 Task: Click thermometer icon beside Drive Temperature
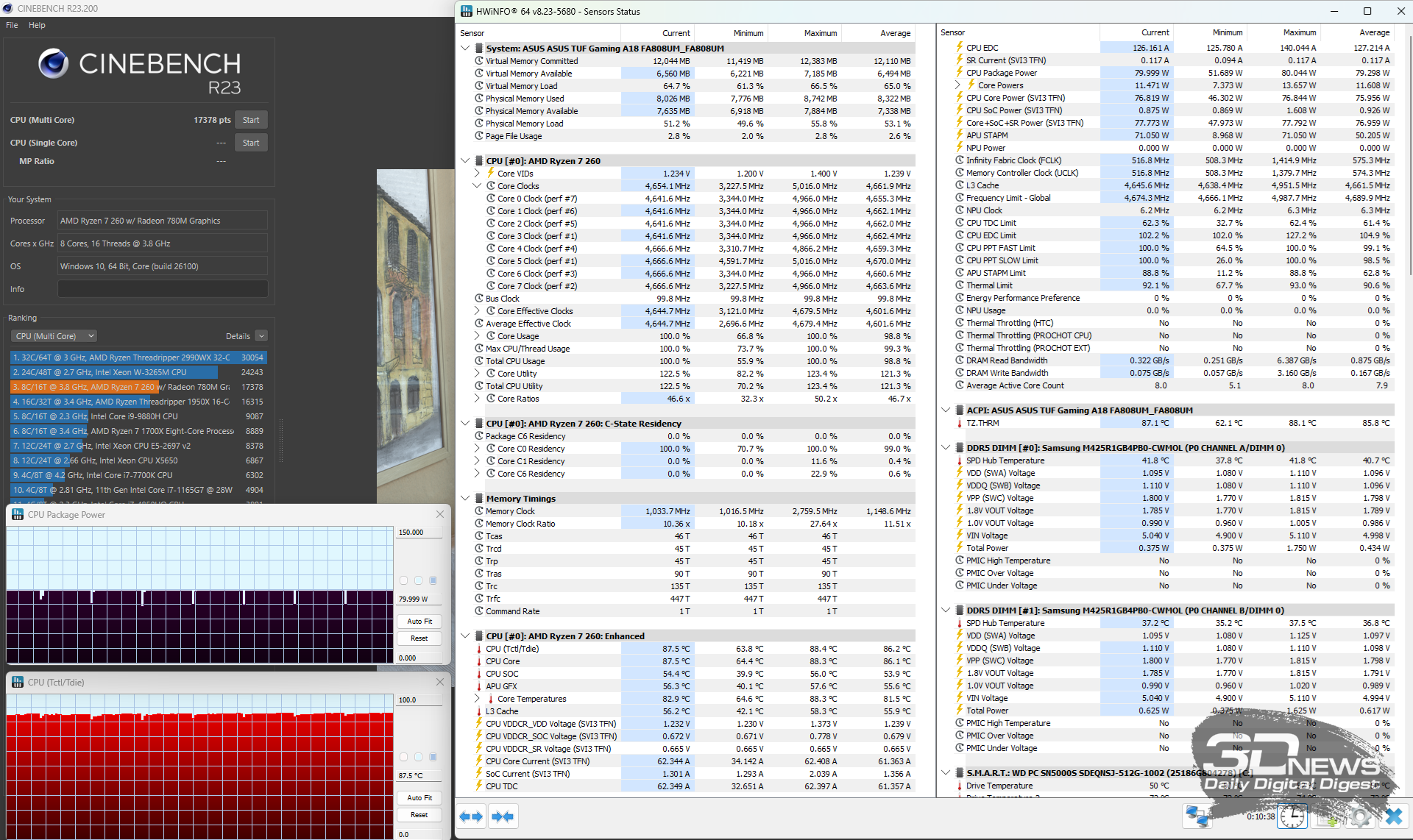tap(960, 786)
